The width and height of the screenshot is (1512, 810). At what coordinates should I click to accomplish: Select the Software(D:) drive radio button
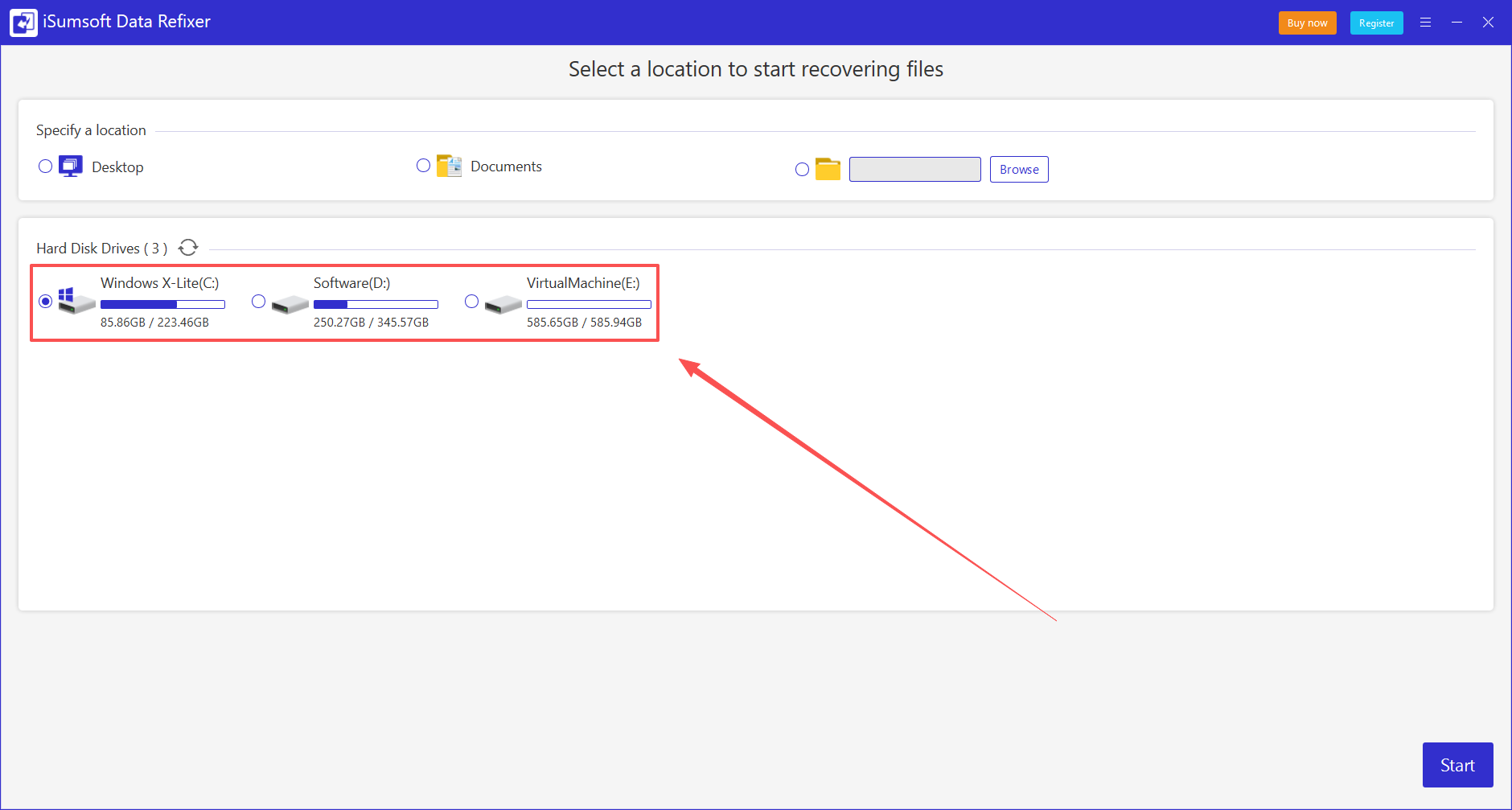(x=258, y=301)
